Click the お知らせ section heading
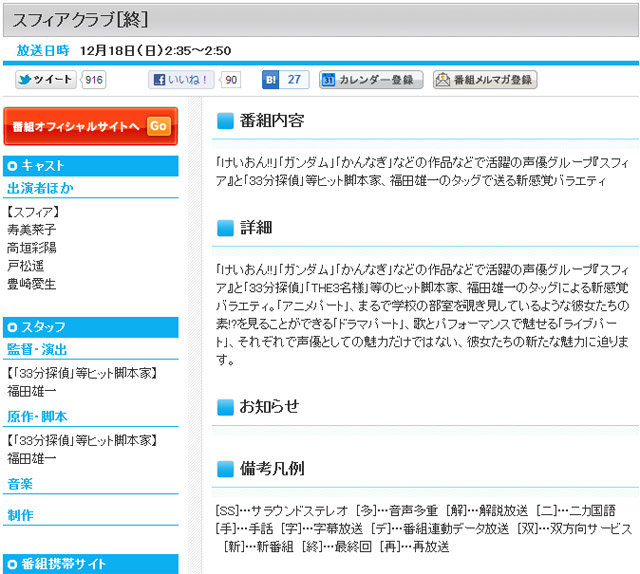This screenshot has height=574, width=640. 269,407
